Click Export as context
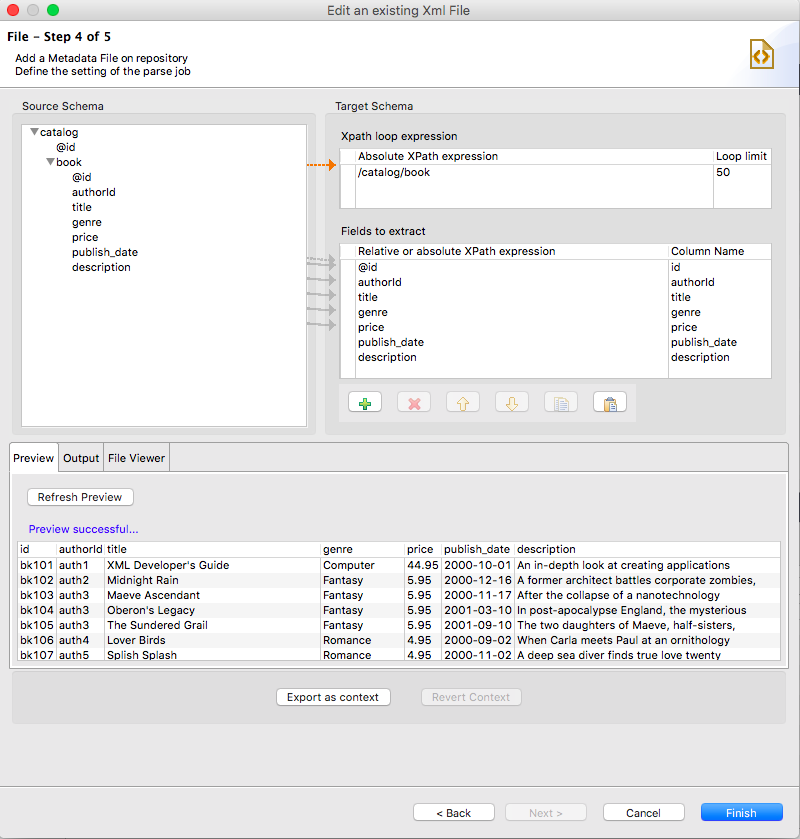800x839 pixels. point(333,697)
